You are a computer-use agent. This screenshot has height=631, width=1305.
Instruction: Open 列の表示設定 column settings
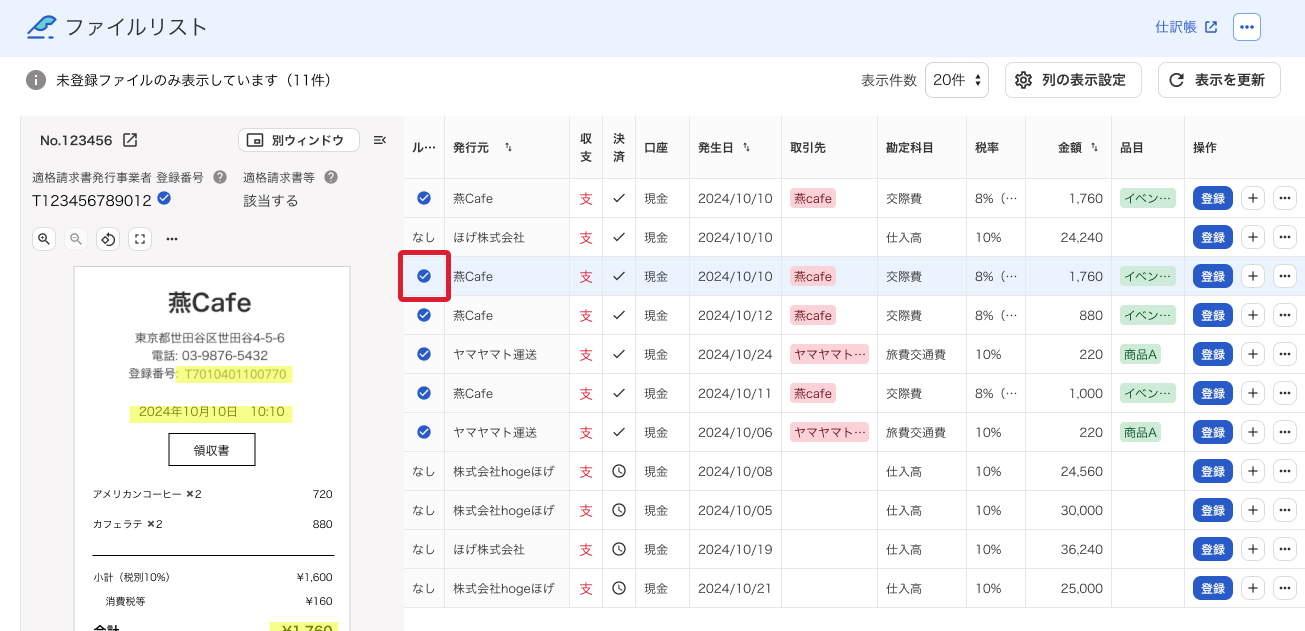1073,80
